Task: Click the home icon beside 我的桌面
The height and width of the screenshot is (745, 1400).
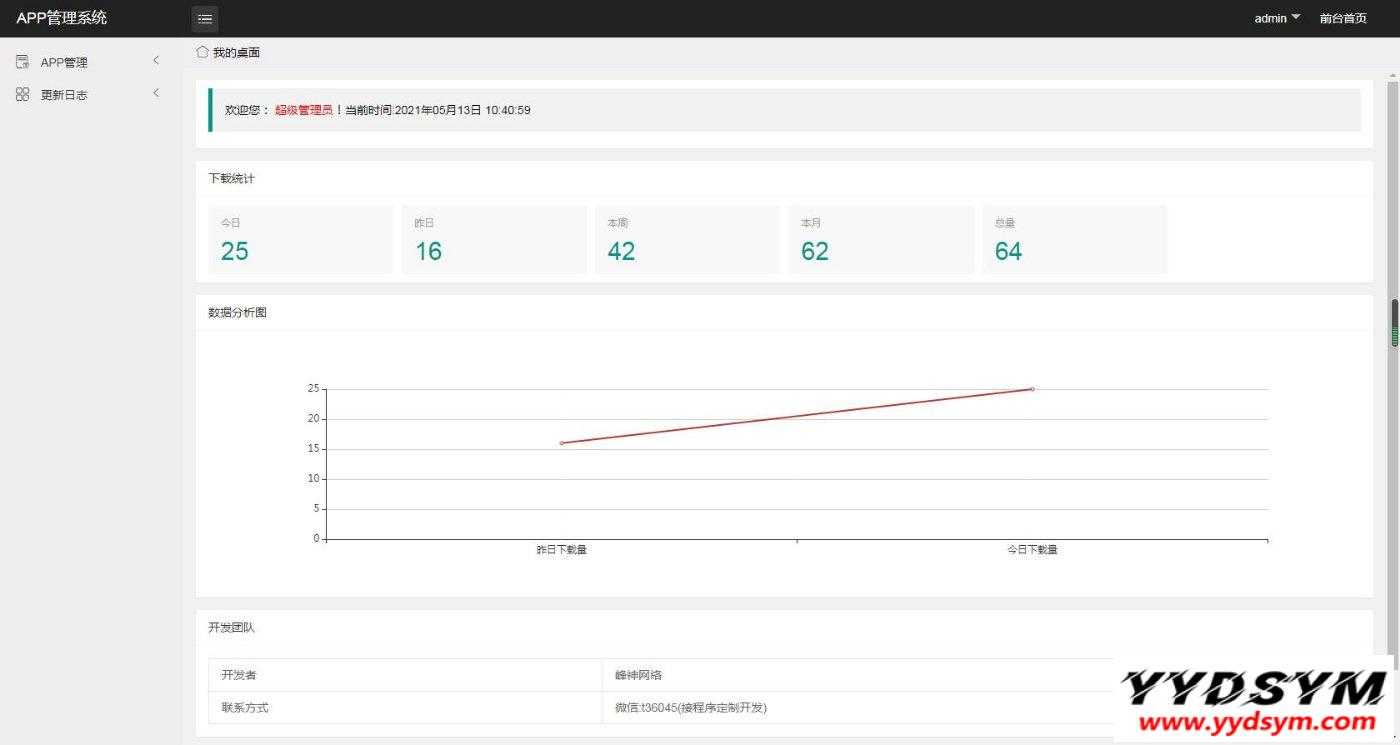Action: [x=202, y=52]
